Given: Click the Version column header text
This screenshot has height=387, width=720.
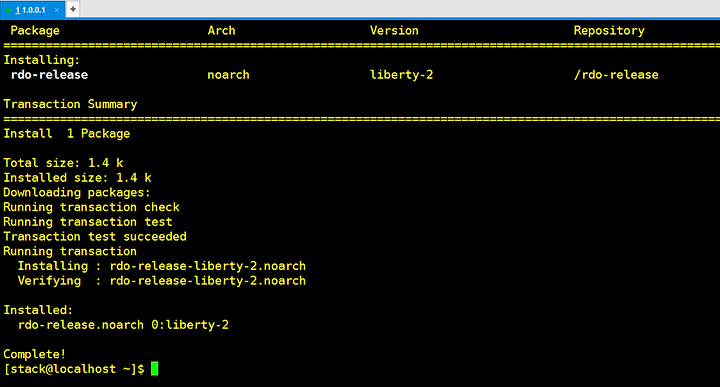Looking at the screenshot, I should pos(394,31).
